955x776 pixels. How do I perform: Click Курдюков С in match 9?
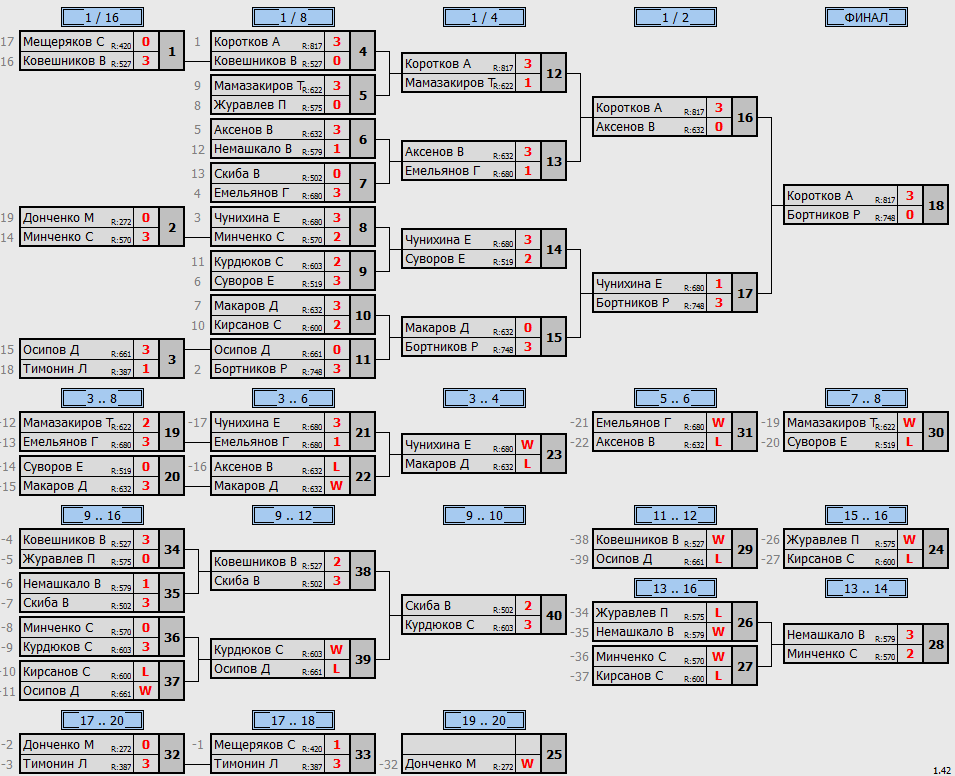tap(248, 262)
